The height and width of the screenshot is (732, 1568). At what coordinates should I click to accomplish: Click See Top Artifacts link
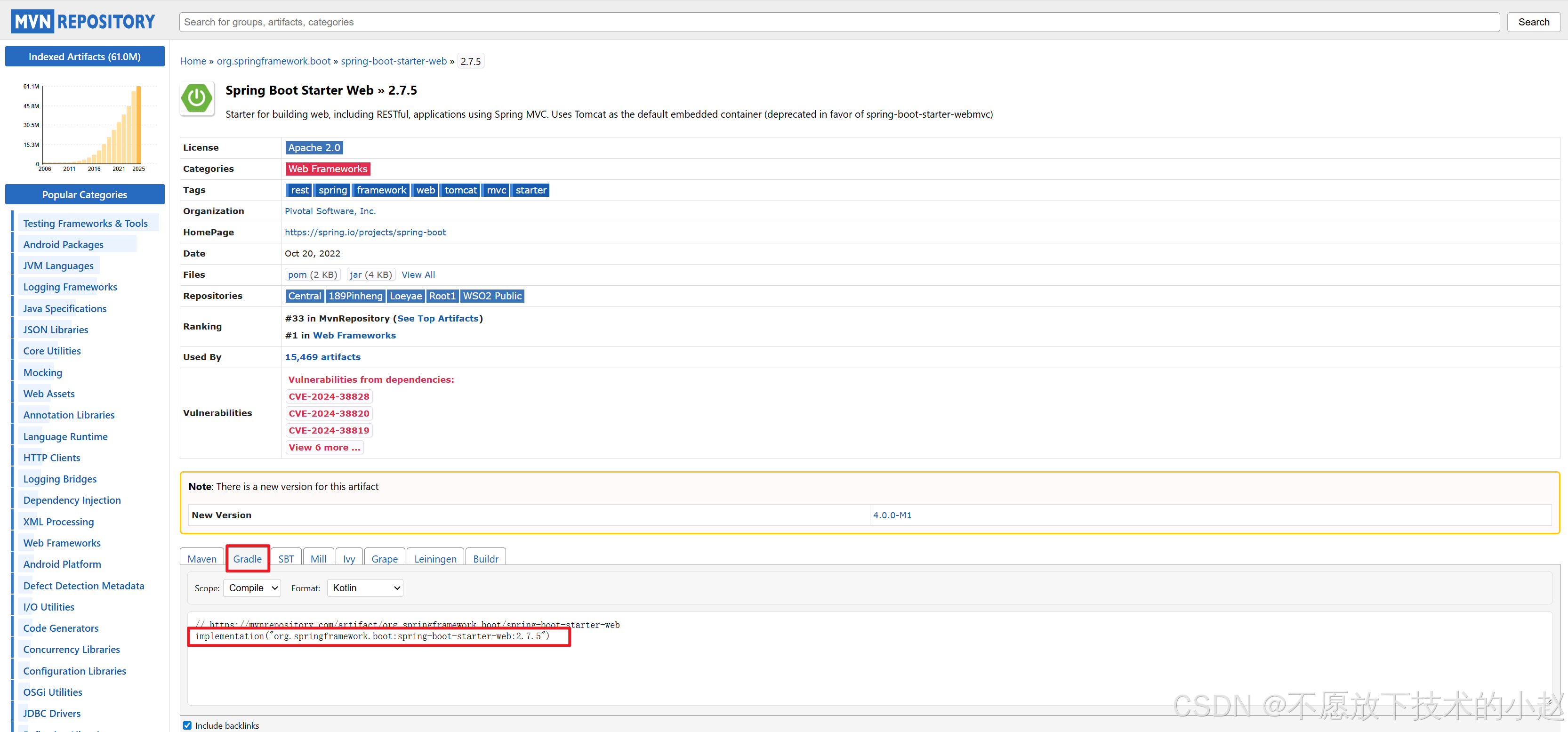[438, 318]
